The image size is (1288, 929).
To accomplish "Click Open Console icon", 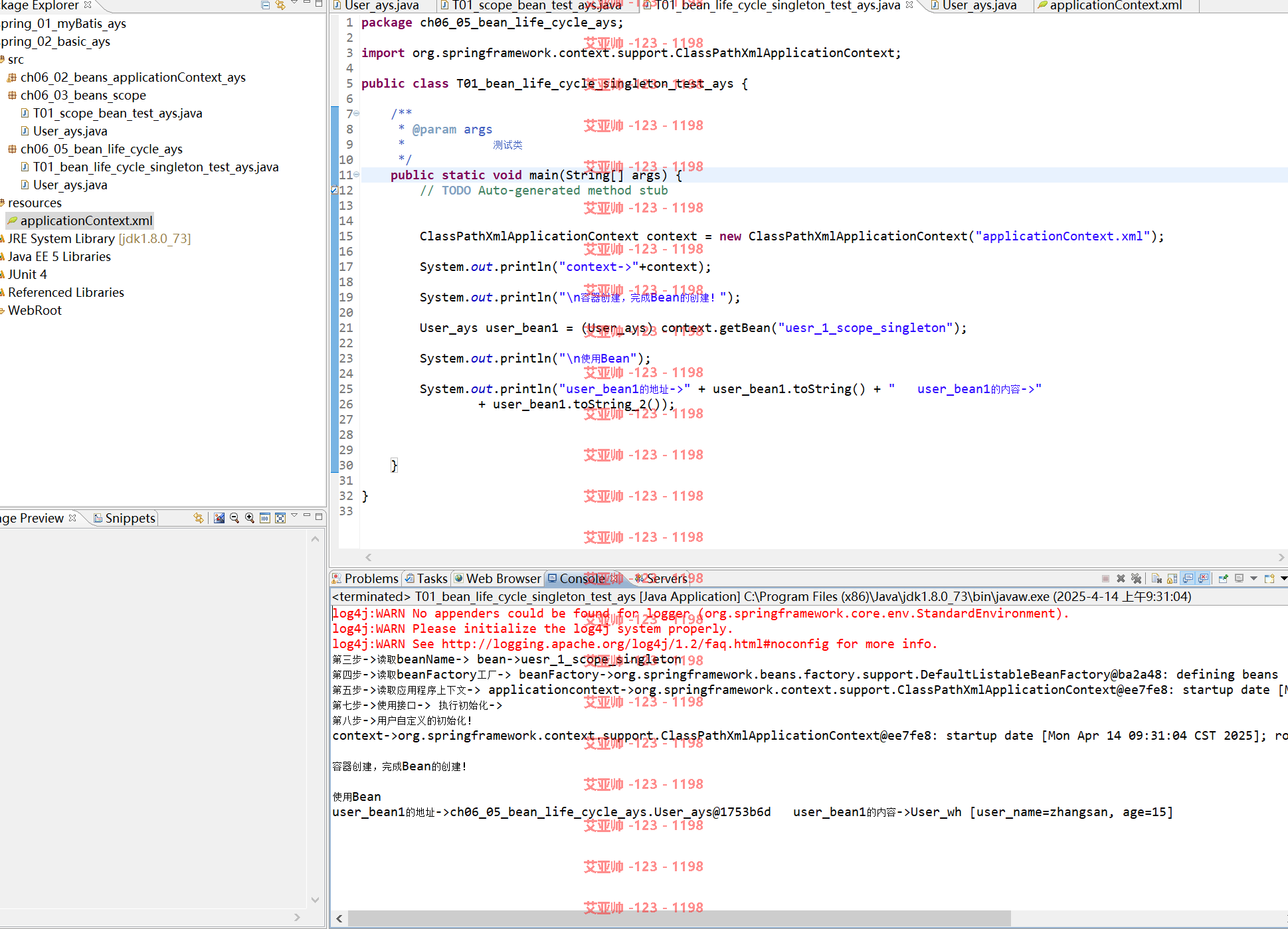I will point(1269,578).
